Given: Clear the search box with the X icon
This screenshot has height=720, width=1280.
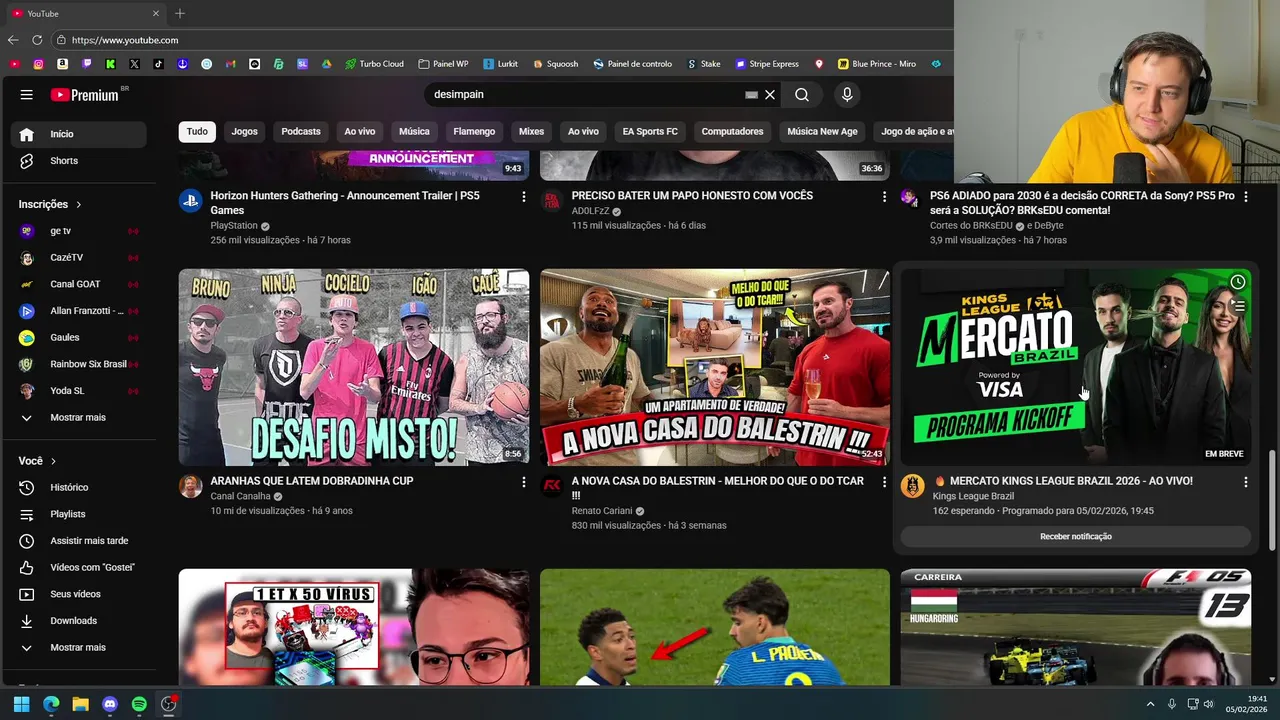Looking at the screenshot, I should tap(770, 95).
